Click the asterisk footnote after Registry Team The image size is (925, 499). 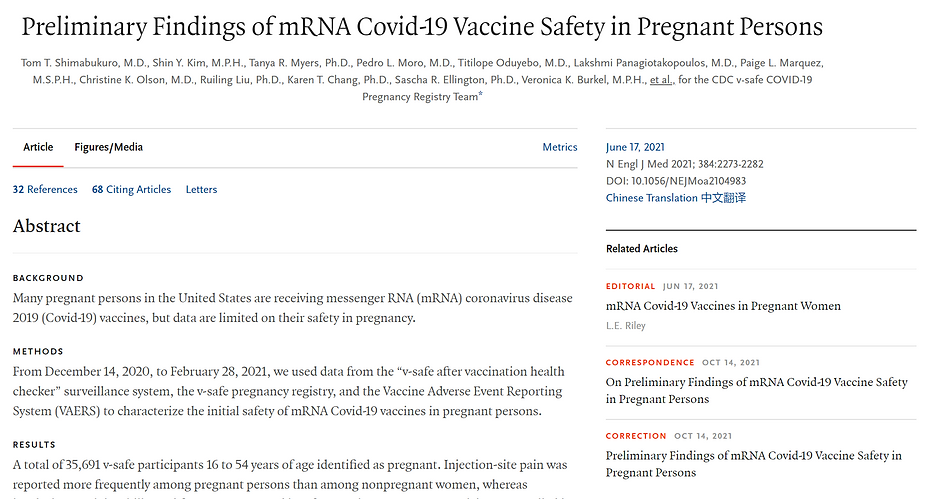(480, 94)
